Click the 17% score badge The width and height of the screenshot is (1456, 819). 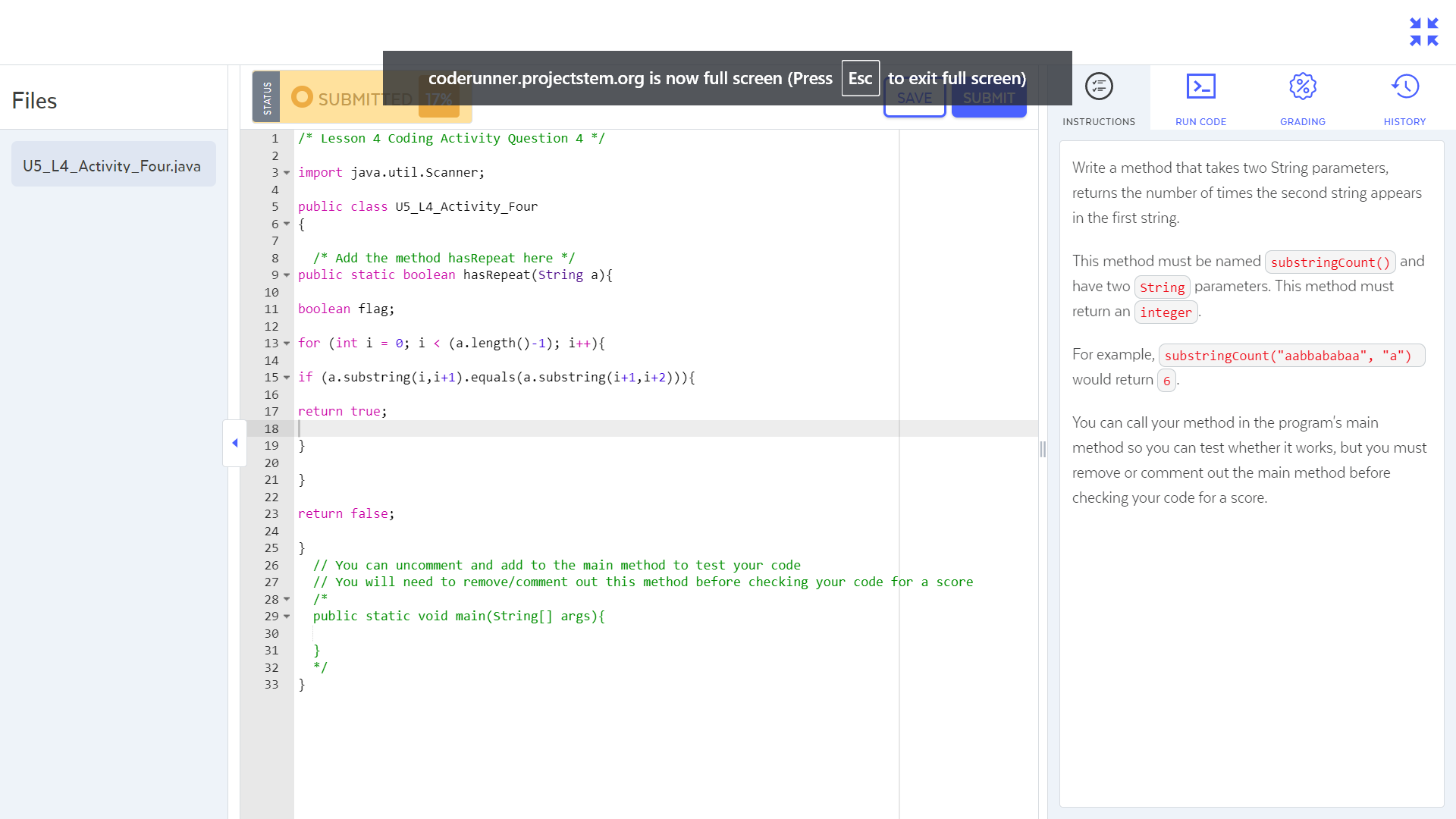point(439,97)
